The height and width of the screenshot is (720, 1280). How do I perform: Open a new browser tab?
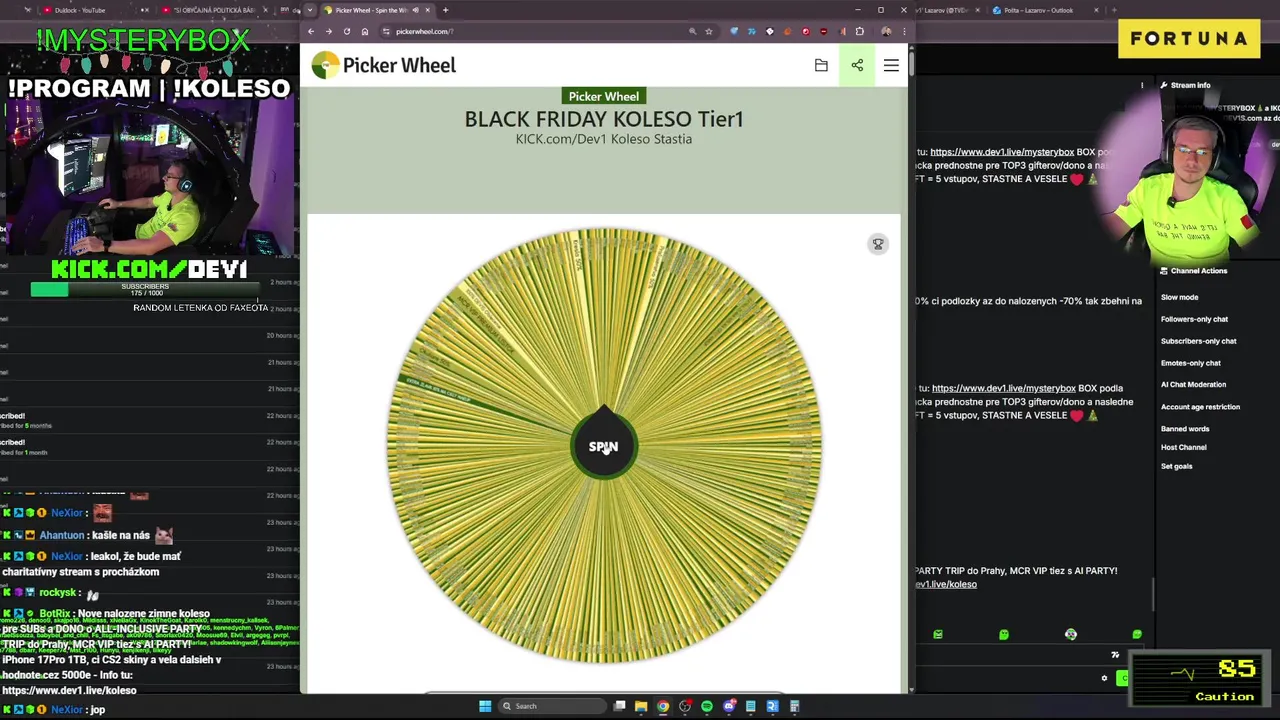pyautogui.click(x=445, y=10)
